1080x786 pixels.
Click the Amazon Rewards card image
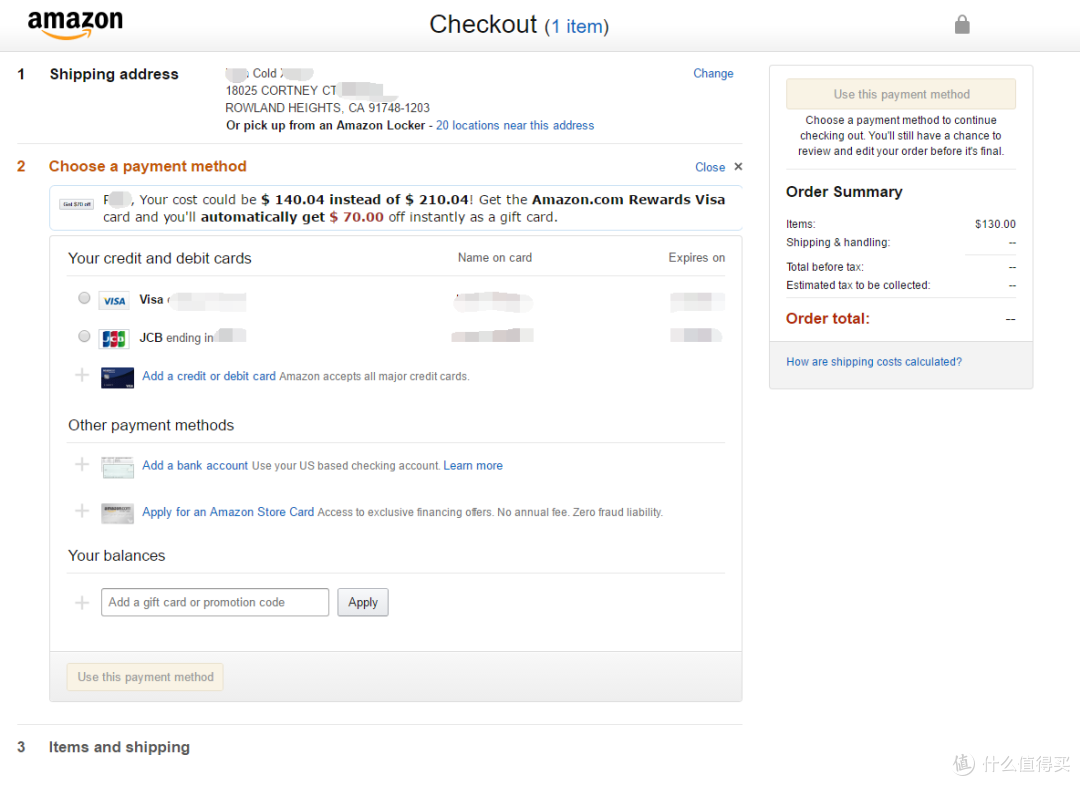(x=117, y=378)
